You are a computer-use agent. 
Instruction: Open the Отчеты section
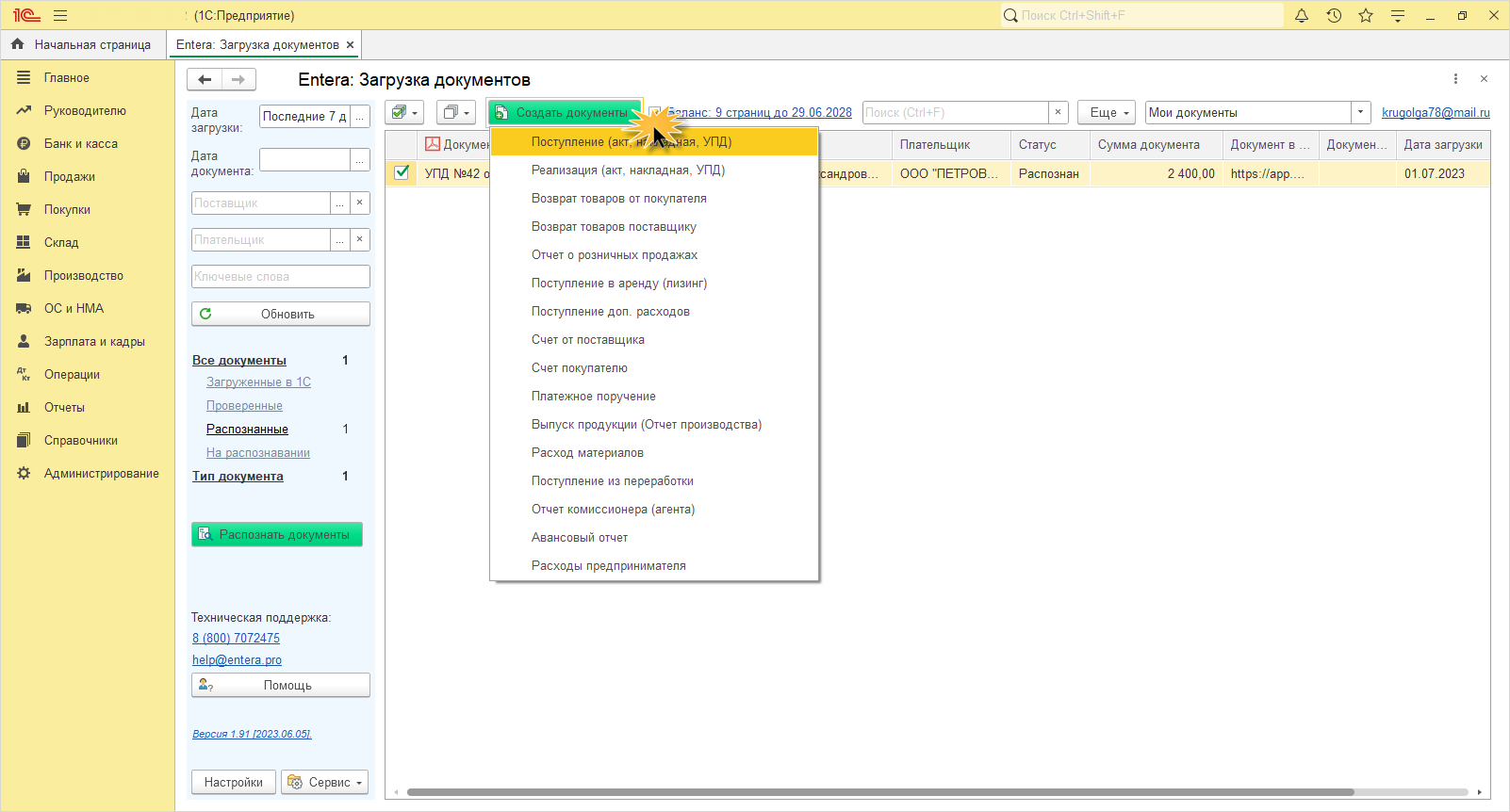pyautogui.click(x=64, y=408)
